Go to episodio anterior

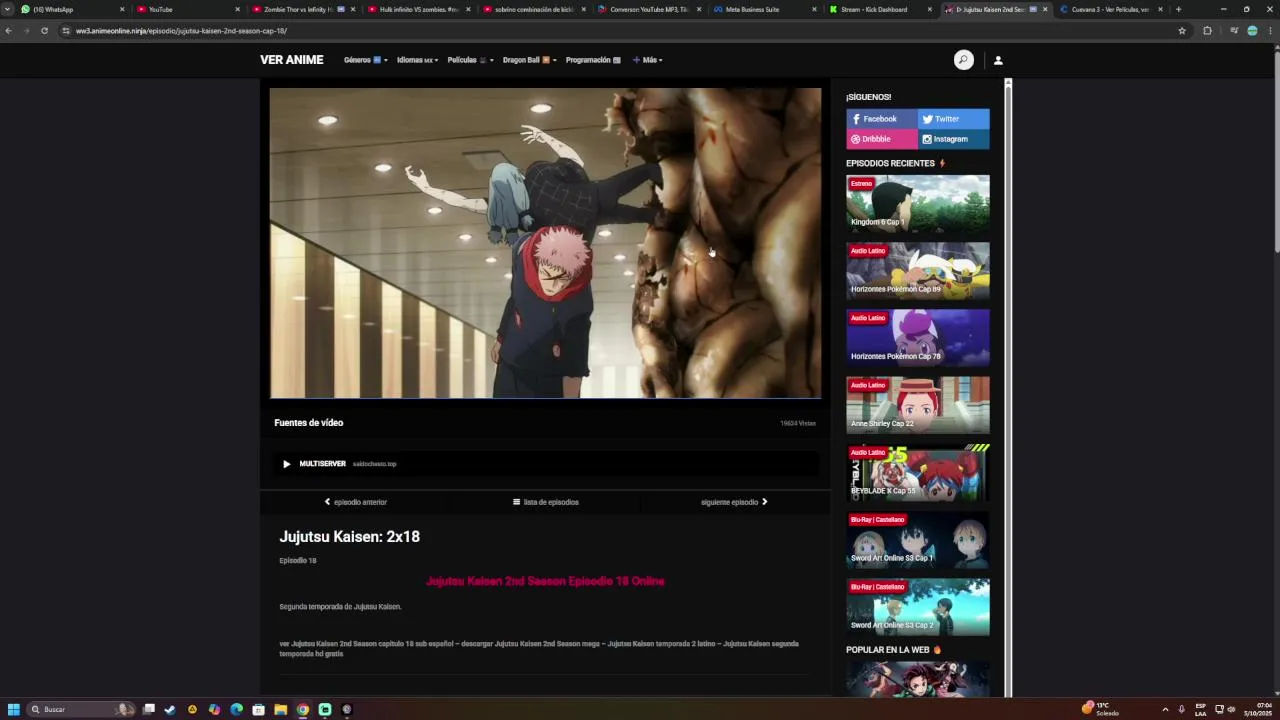pyautogui.click(x=356, y=502)
